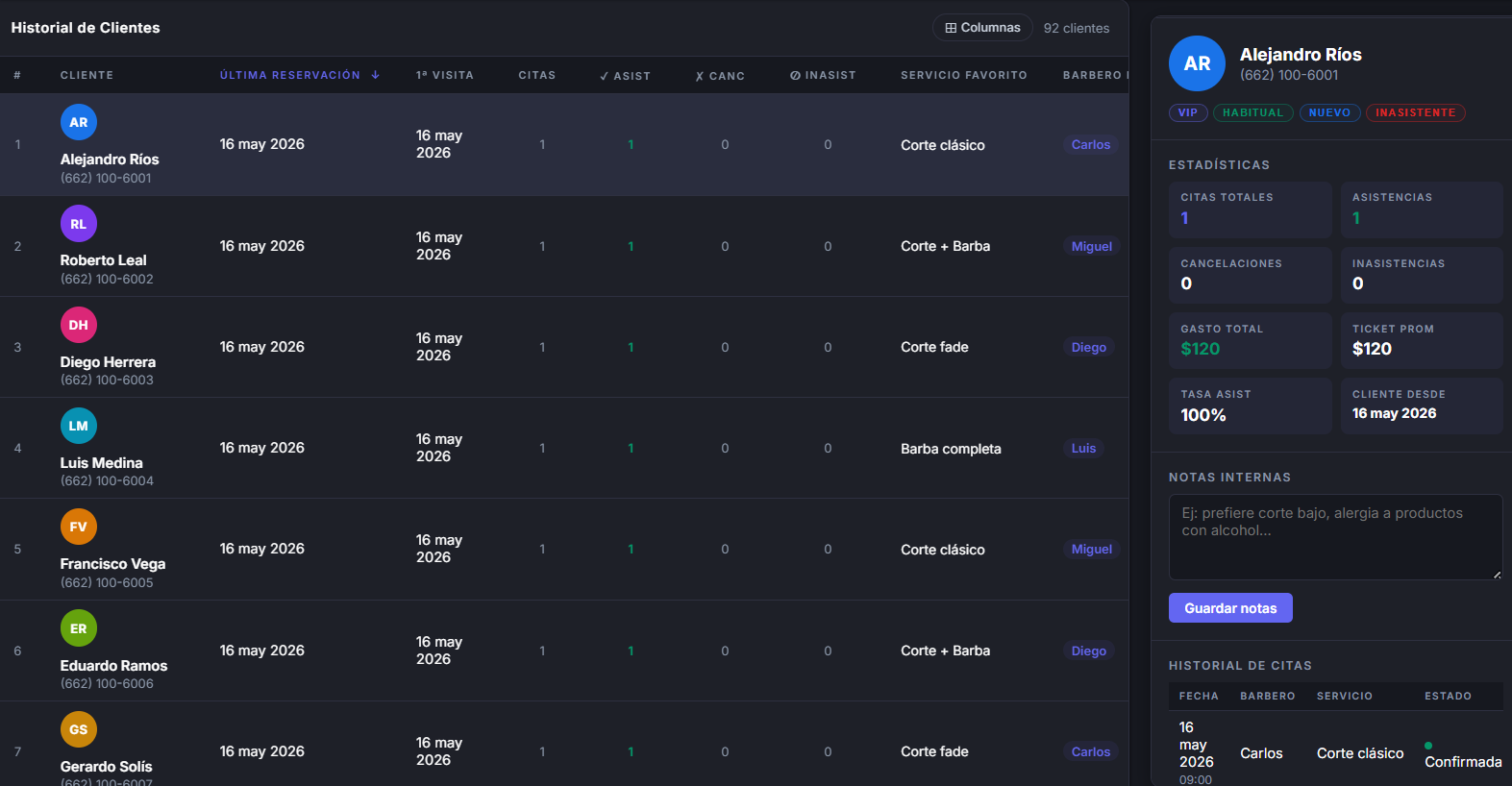Open the Columnas column selector
1512x786 pixels.
pos(982,28)
